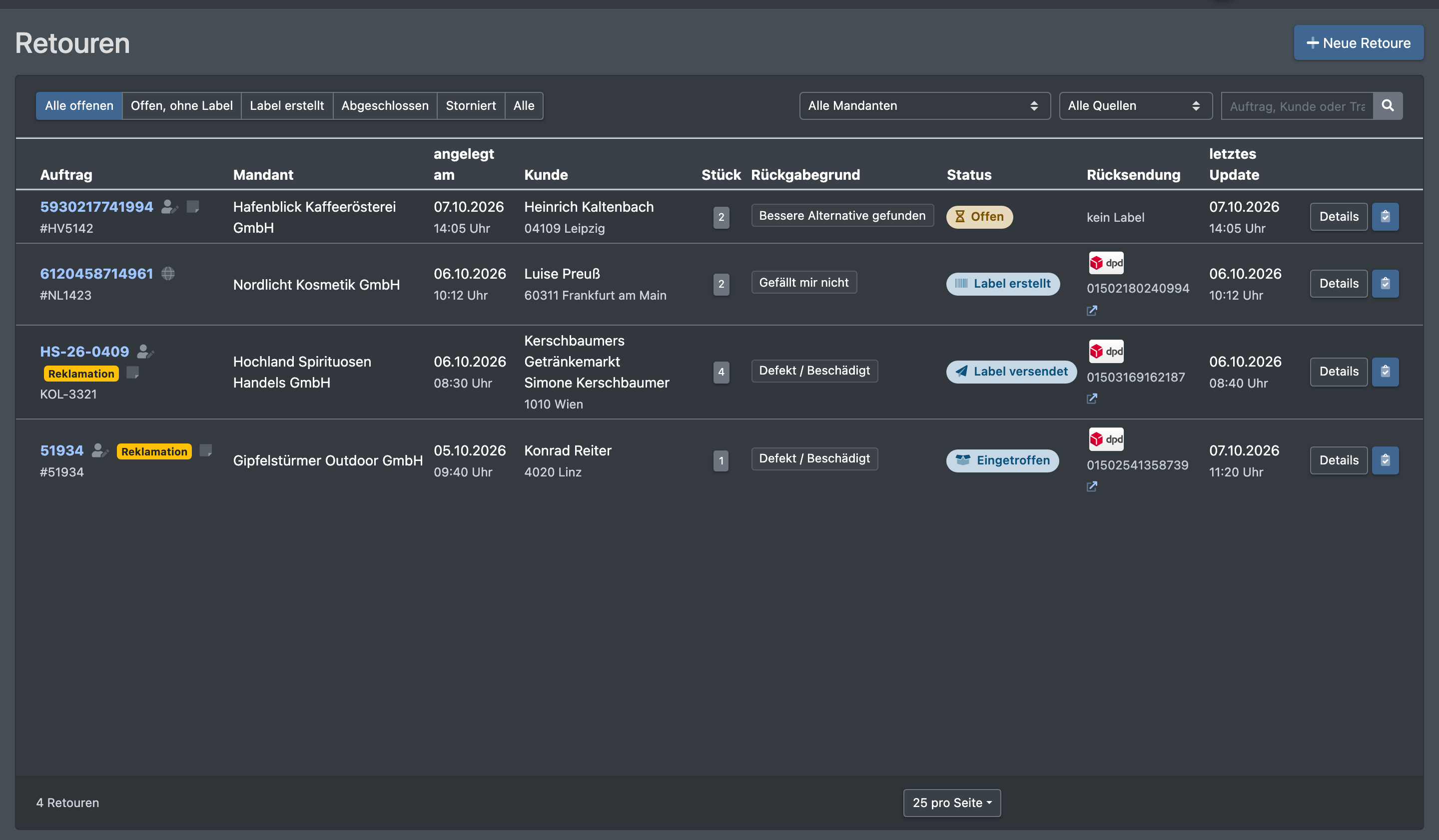This screenshot has height=840, width=1439.
Task: Expand the 25 pro Seite selector
Action: (952, 803)
